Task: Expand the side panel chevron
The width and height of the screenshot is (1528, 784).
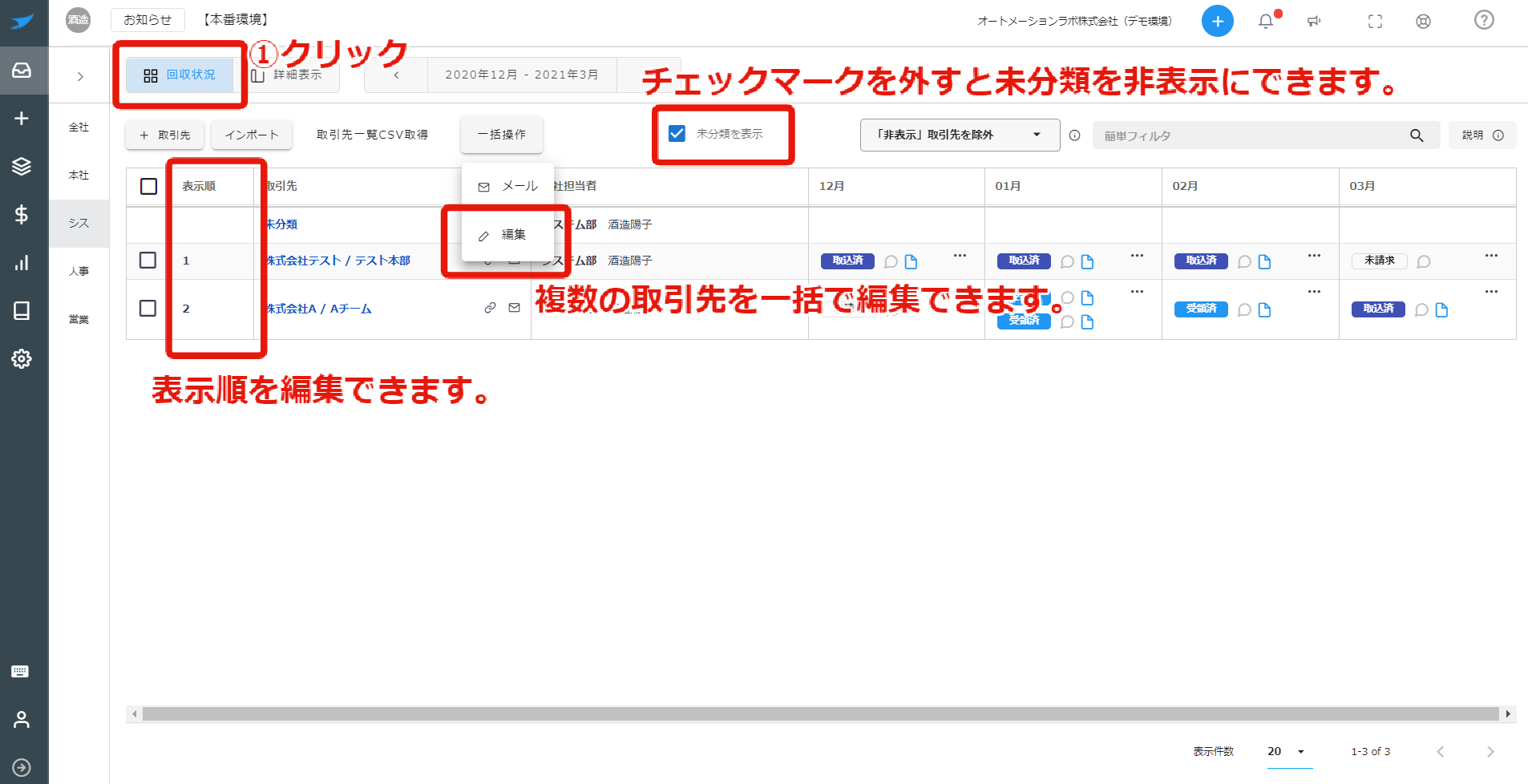Action: pos(80,77)
